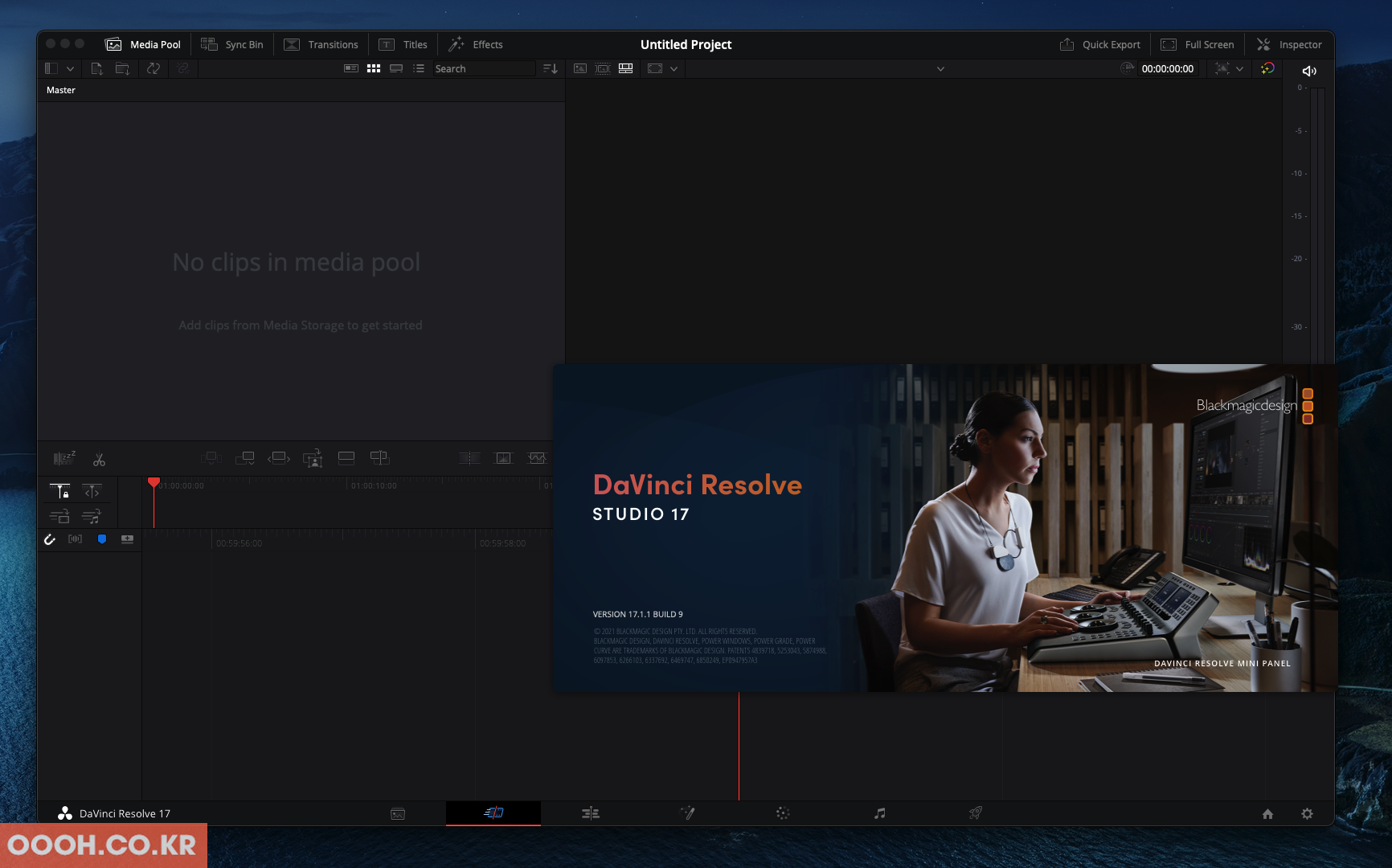This screenshot has height=868, width=1392.
Task: Click the clock timecode options icon
Action: (x=1127, y=69)
